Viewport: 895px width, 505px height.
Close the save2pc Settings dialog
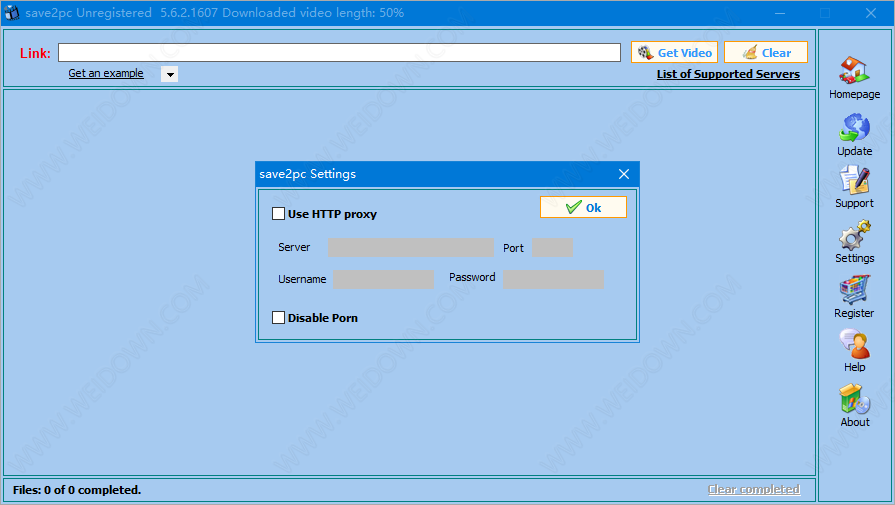624,174
